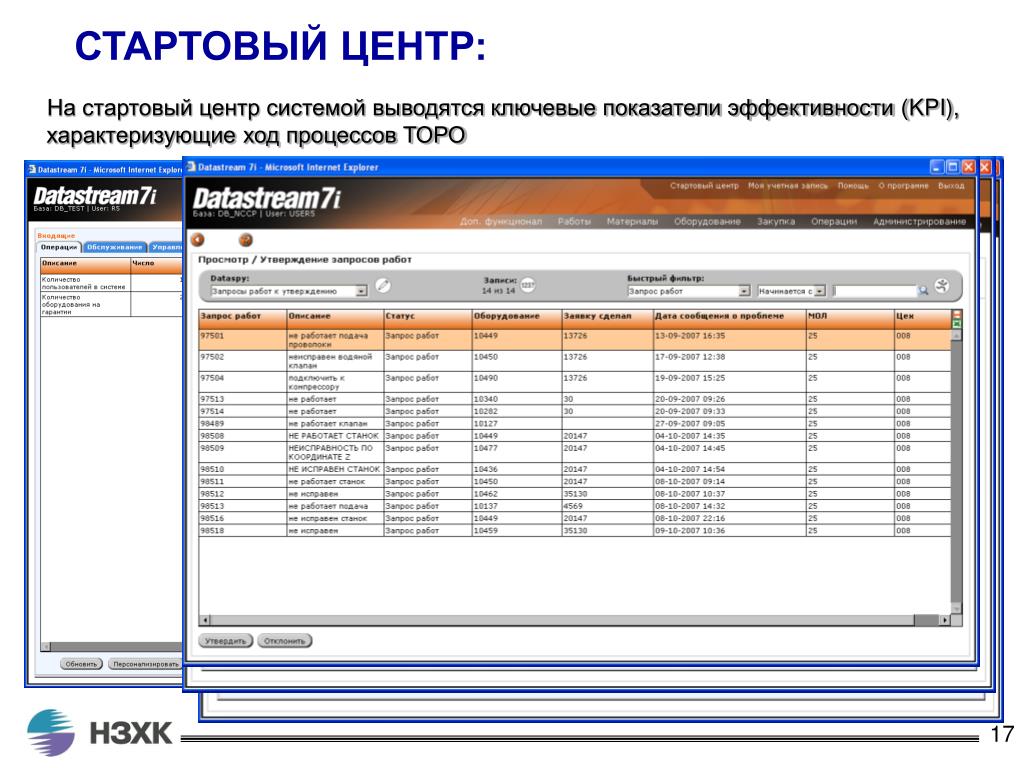Open the Dataspy dropdown
The image size is (1024, 768).
(361, 291)
